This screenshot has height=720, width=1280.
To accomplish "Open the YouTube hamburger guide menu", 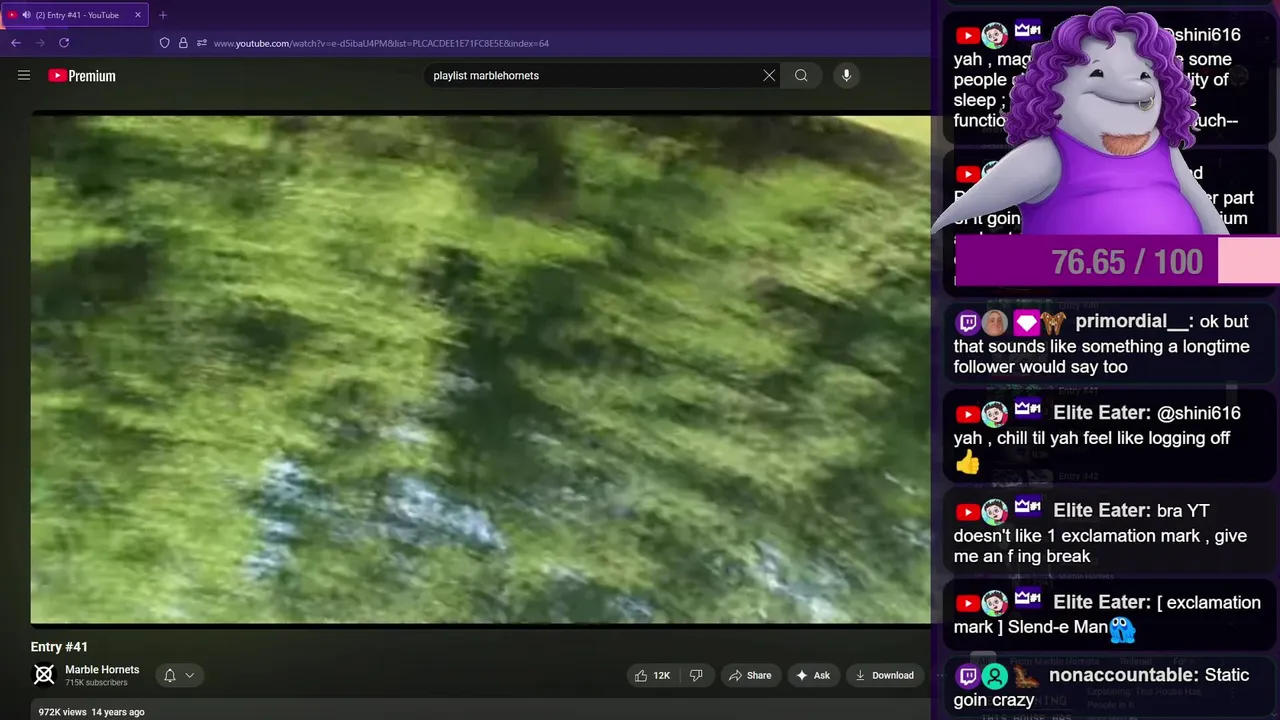I will point(24,75).
